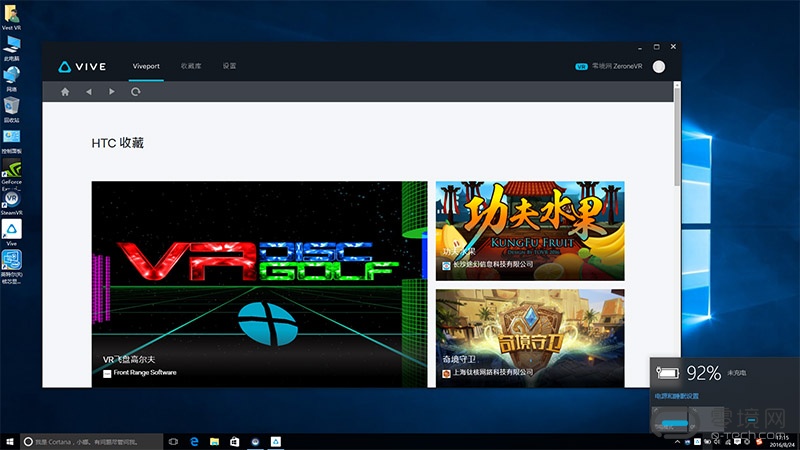The image size is (800, 450).
Task: Switch to the 收藏库 library tab
Action: (191, 66)
